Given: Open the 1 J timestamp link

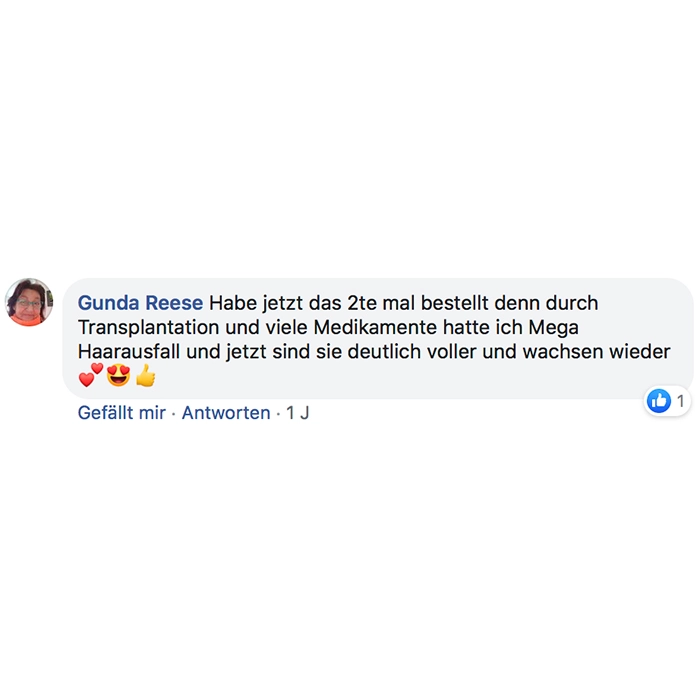Looking at the screenshot, I should pyautogui.click(x=297, y=412).
